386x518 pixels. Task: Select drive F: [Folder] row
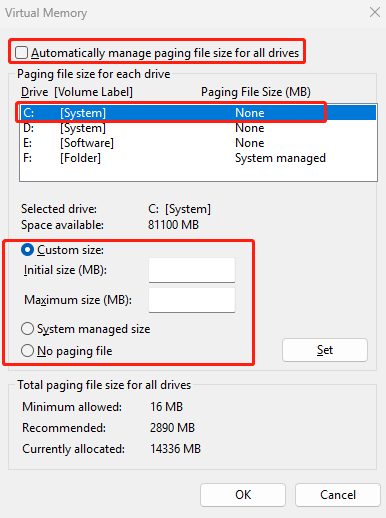pyautogui.click(x=198, y=158)
